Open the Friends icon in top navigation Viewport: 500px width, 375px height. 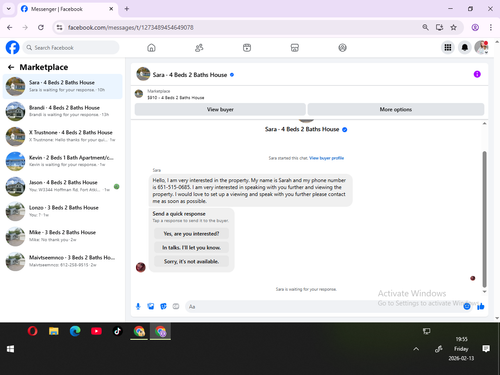199,48
